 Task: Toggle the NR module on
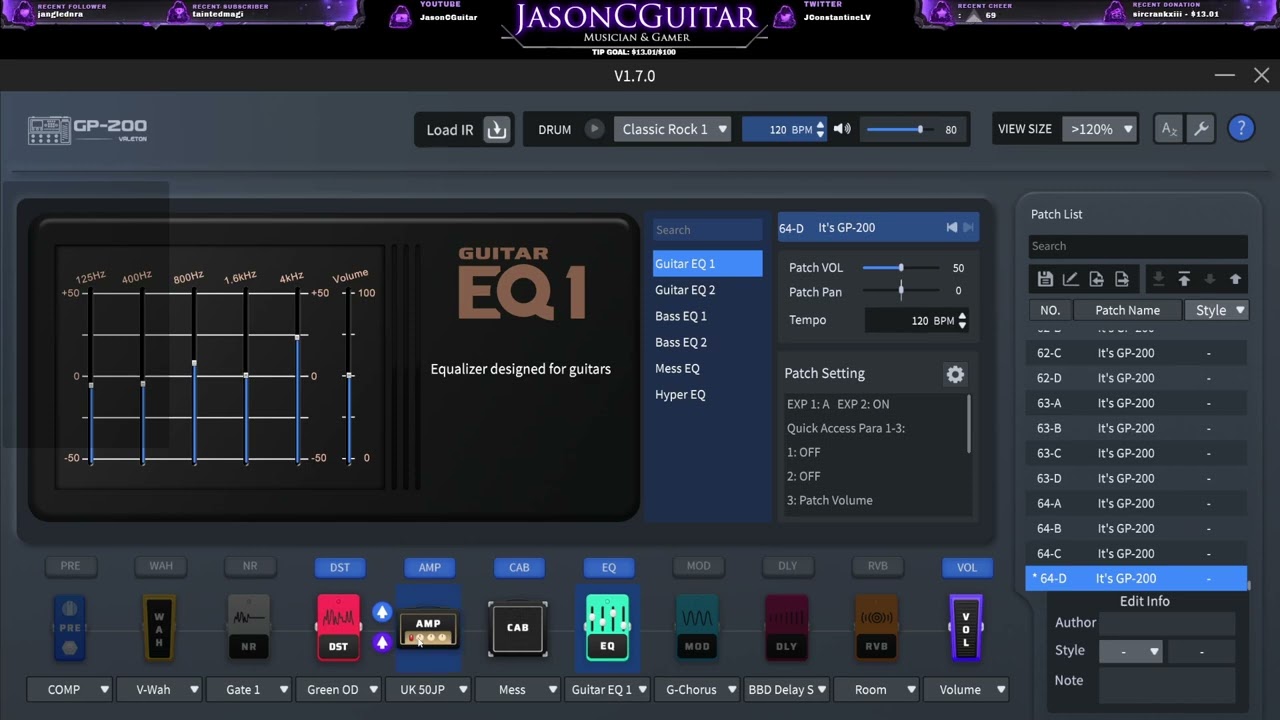point(250,566)
